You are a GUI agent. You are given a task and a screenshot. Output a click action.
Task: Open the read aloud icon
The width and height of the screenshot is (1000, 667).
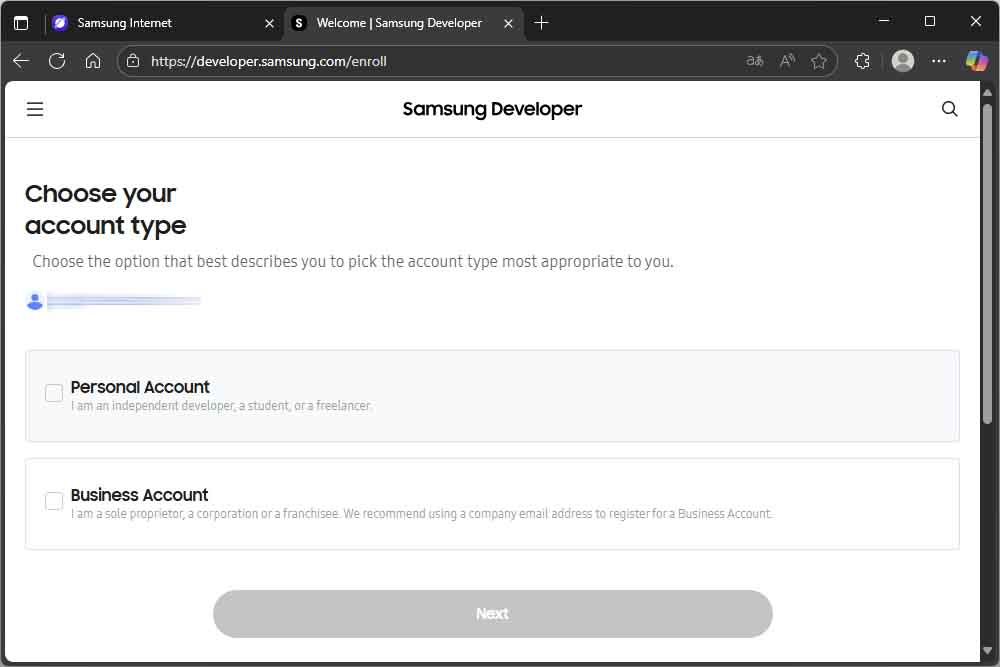pos(788,61)
